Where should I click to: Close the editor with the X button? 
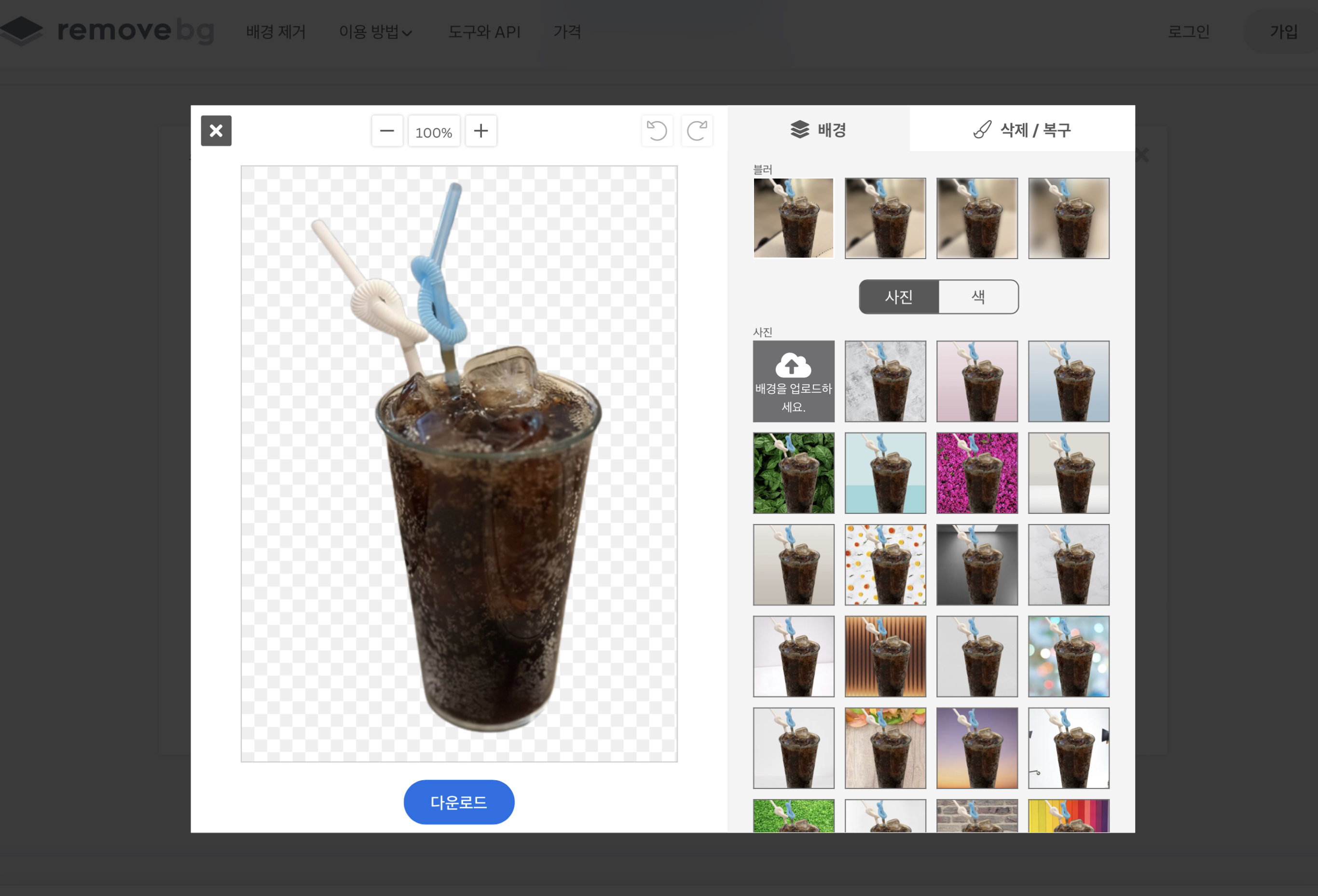(x=216, y=131)
